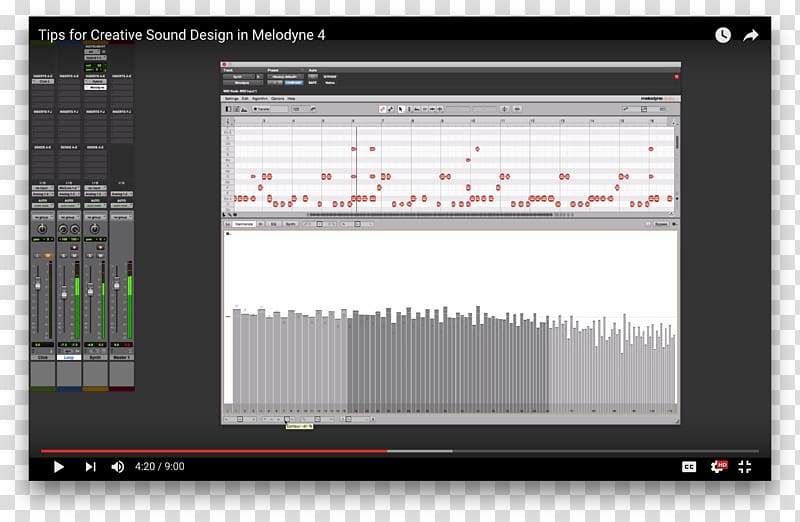
Task: Select the Note Separation tool in Melodyne toolbar
Action: click(x=440, y=109)
